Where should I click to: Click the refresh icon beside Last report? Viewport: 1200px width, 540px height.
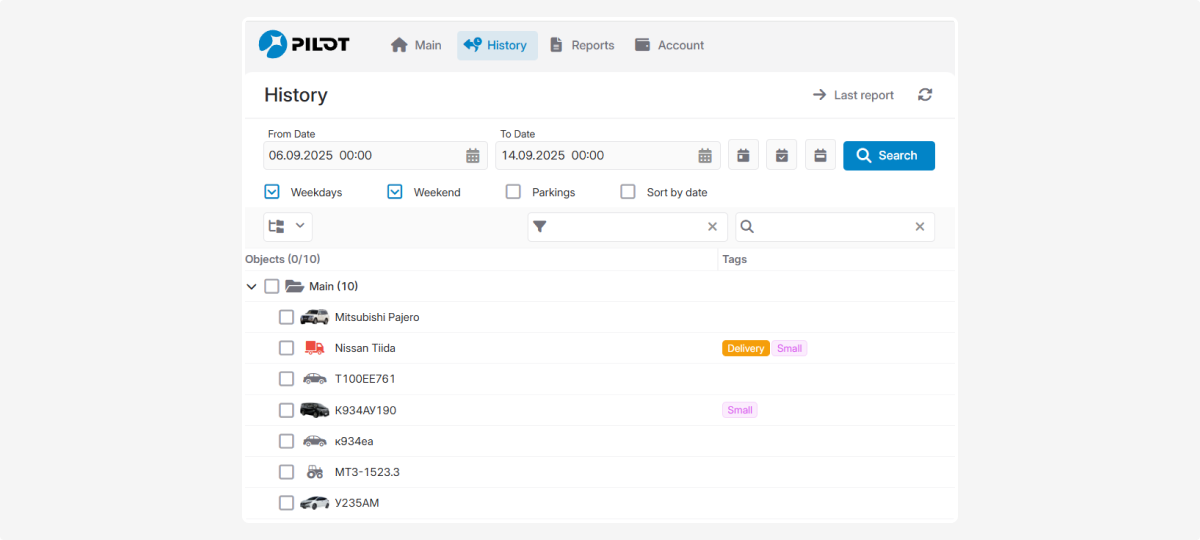click(x=925, y=95)
